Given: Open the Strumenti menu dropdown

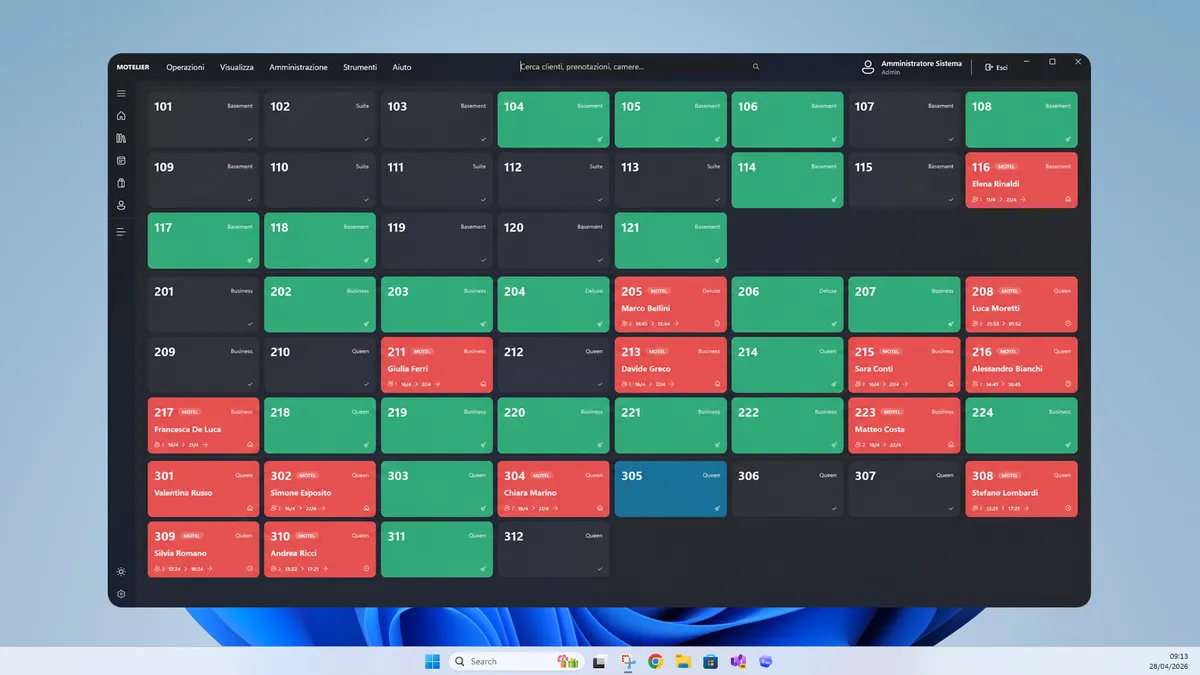Looking at the screenshot, I should pos(360,67).
